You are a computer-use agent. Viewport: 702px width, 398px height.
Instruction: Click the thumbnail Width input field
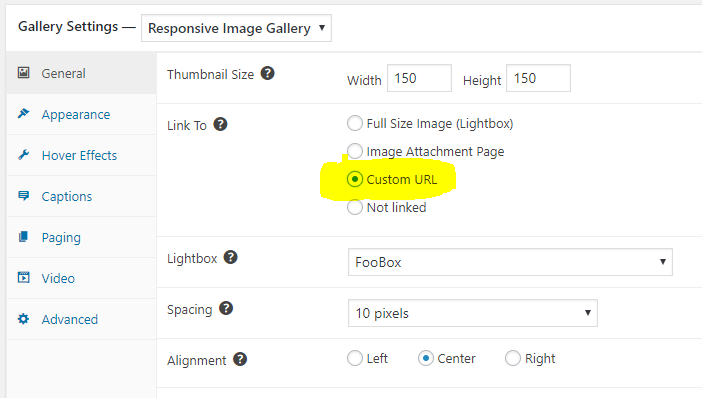[419, 78]
